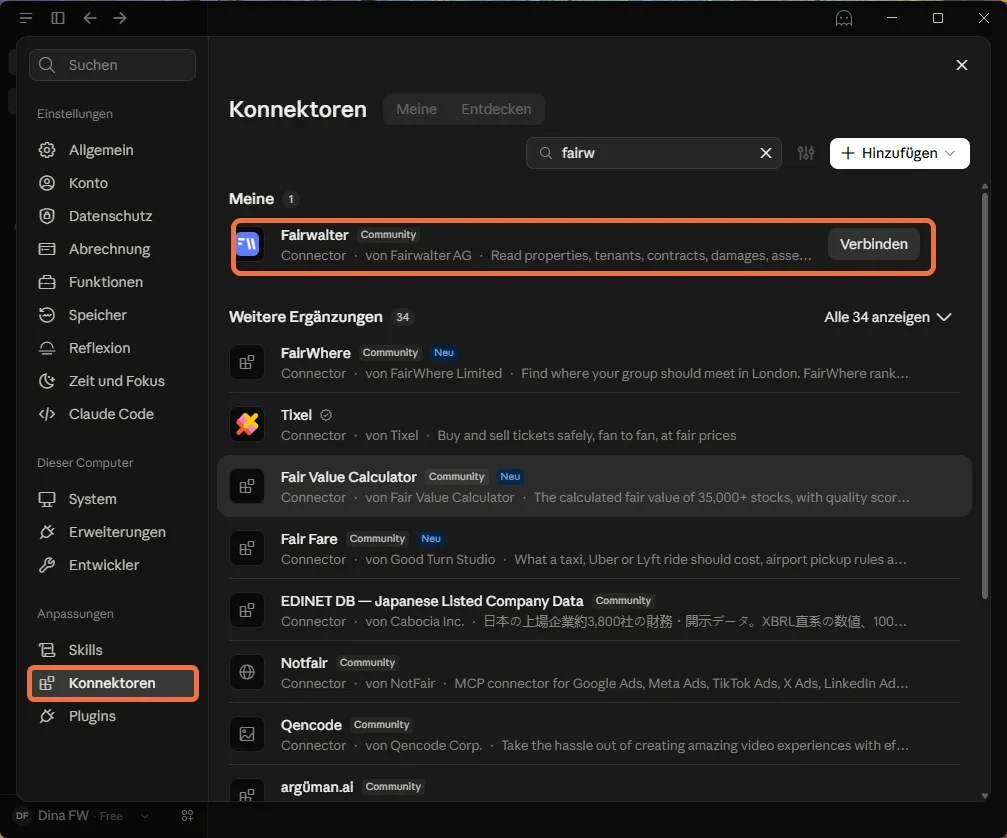Go to Abrechnung settings

tap(112, 249)
